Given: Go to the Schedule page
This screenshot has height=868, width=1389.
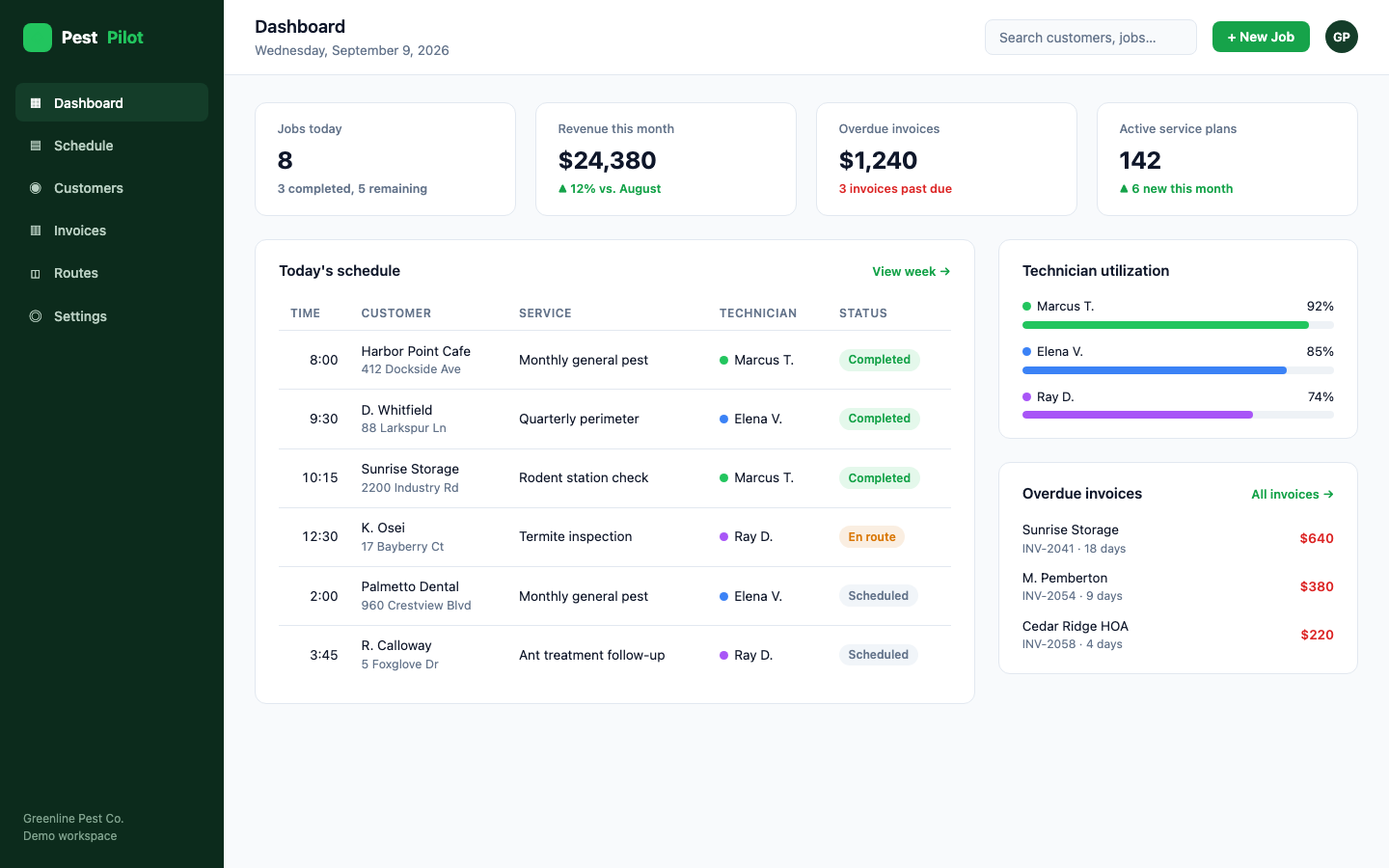Looking at the screenshot, I should (x=112, y=145).
